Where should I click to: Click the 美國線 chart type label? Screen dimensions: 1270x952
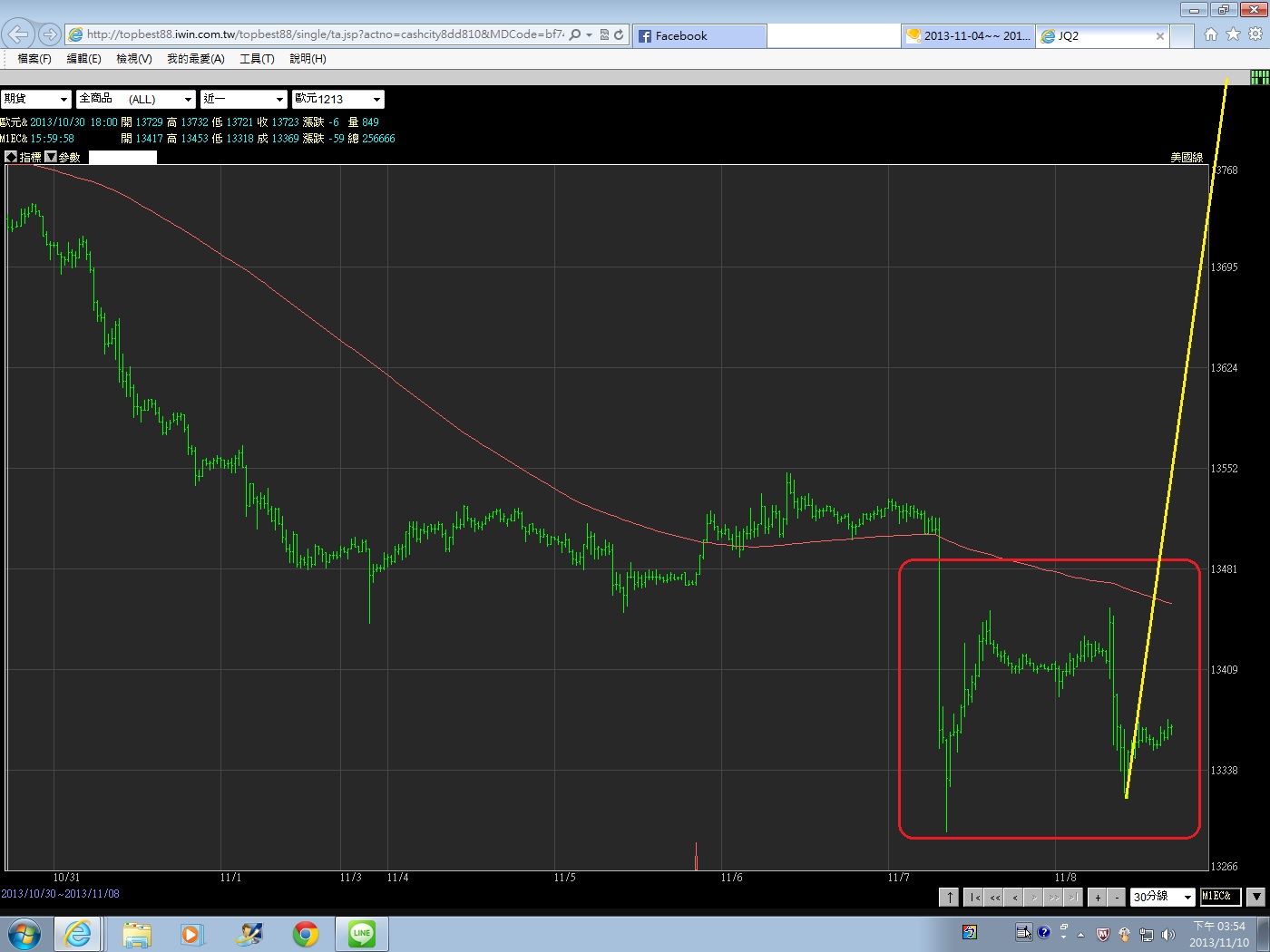(x=1187, y=157)
